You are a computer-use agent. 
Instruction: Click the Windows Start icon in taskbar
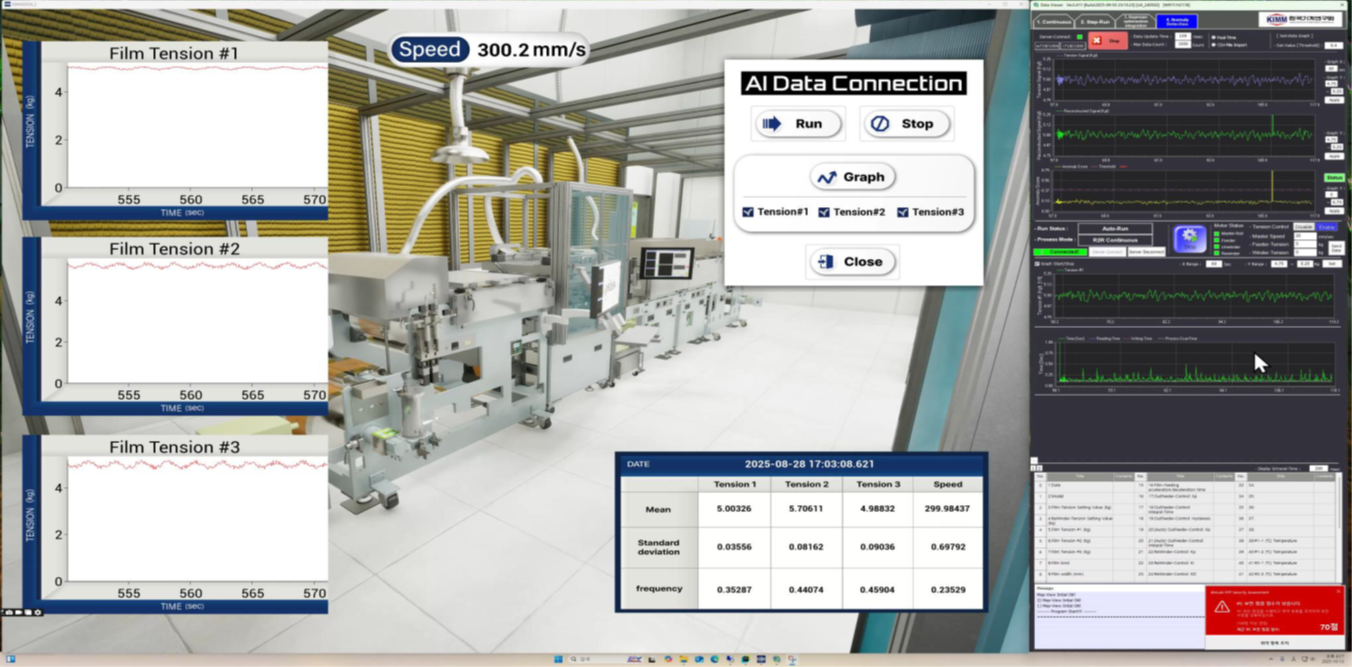(x=558, y=659)
